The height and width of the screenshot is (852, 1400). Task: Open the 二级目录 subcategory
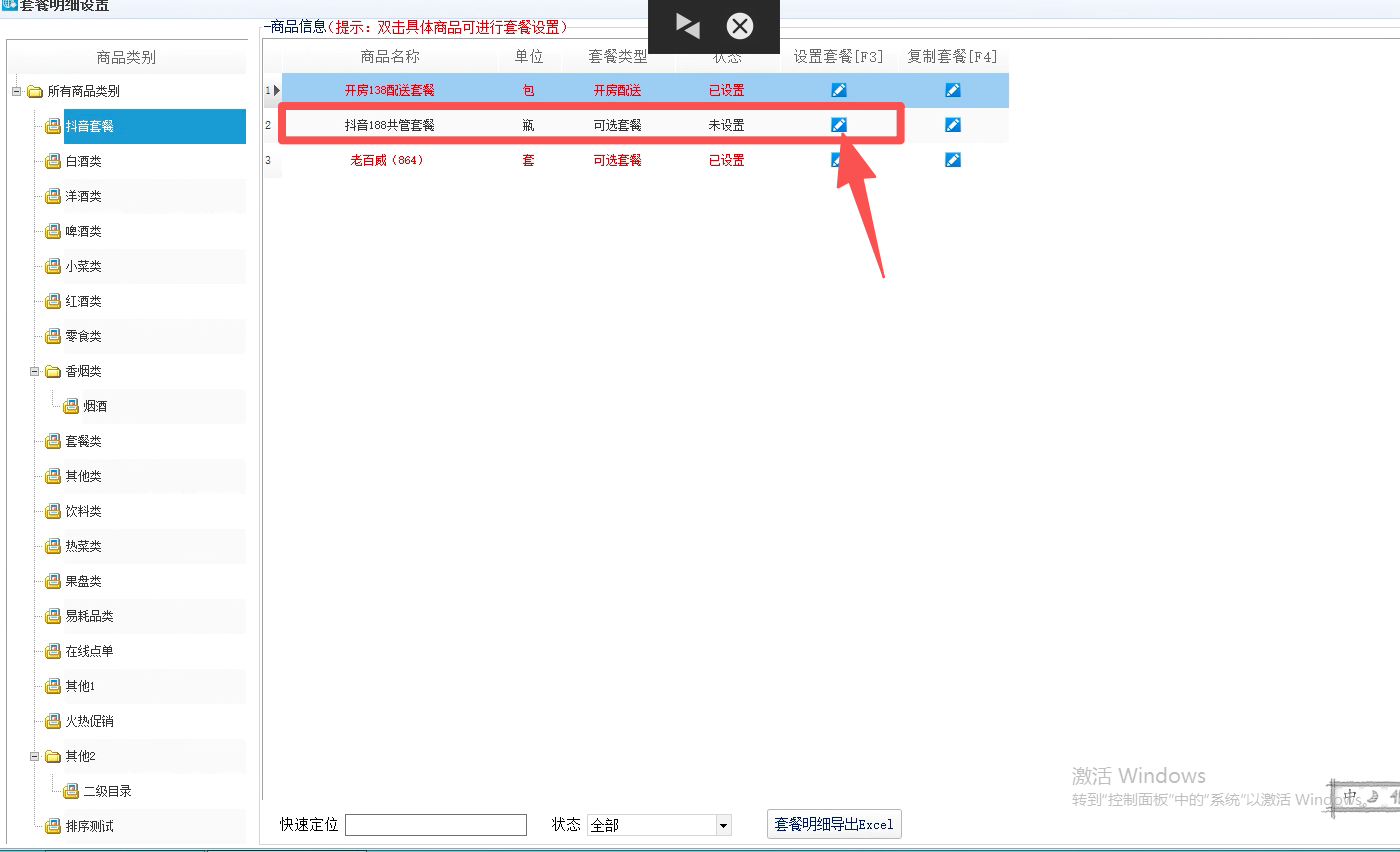tap(107, 791)
